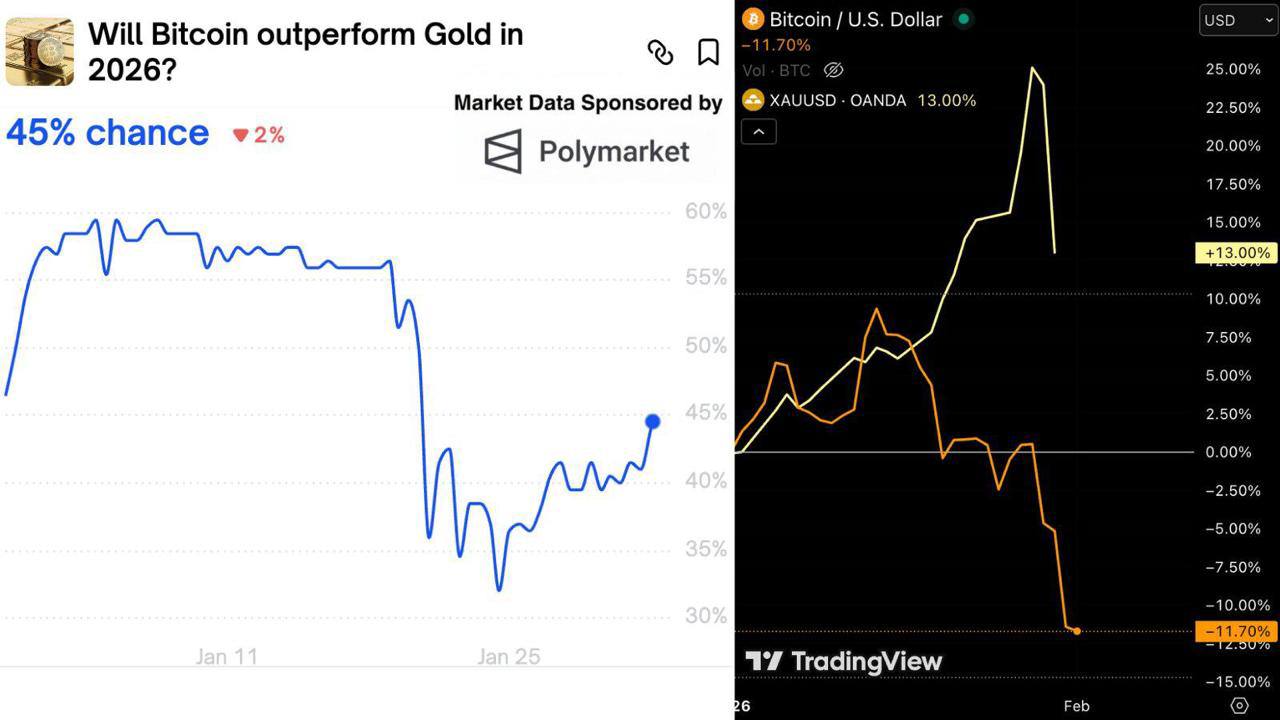Click the Feb label on time axis
The height and width of the screenshot is (720, 1280).
coord(1076,705)
